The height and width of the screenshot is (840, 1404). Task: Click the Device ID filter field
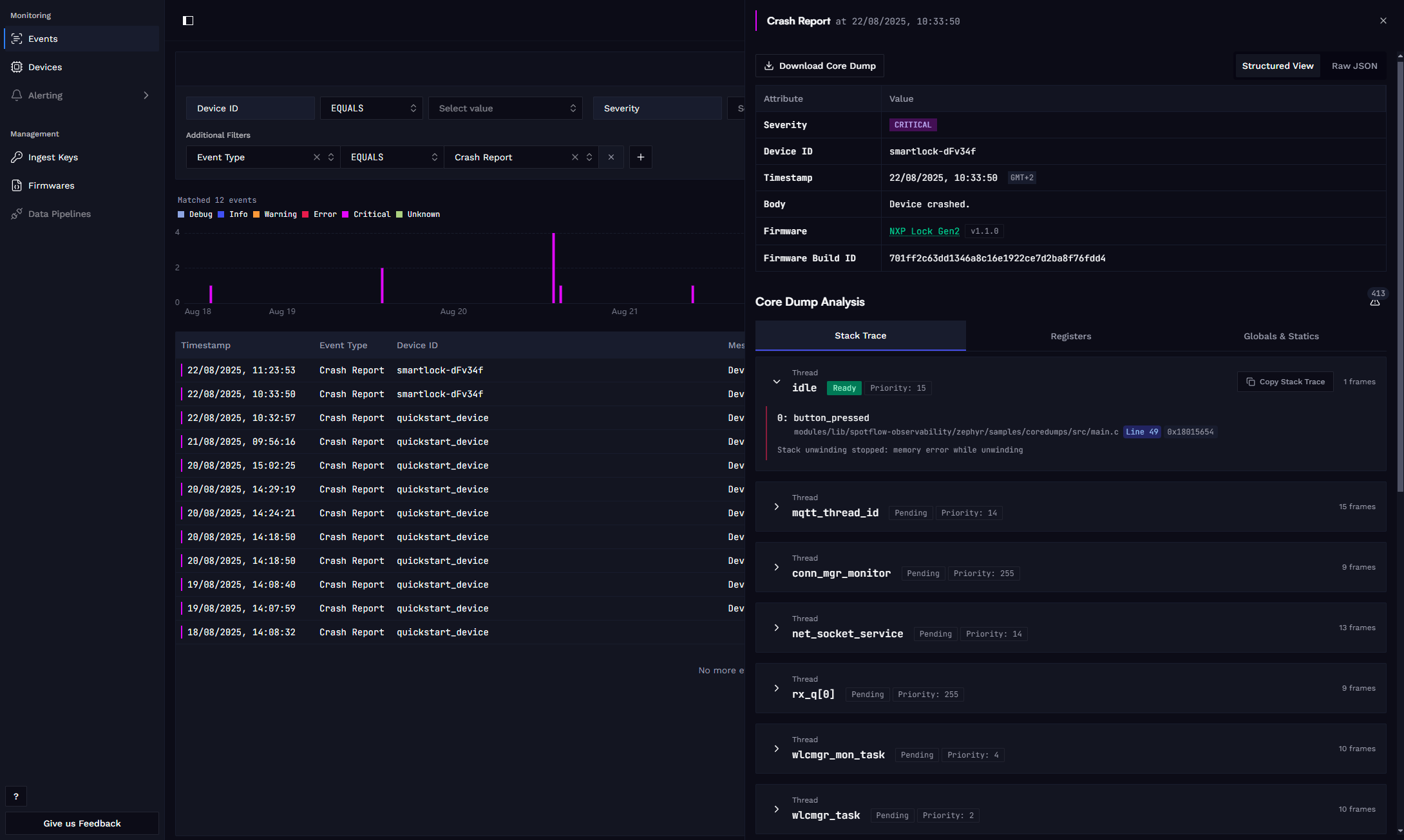[251, 108]
